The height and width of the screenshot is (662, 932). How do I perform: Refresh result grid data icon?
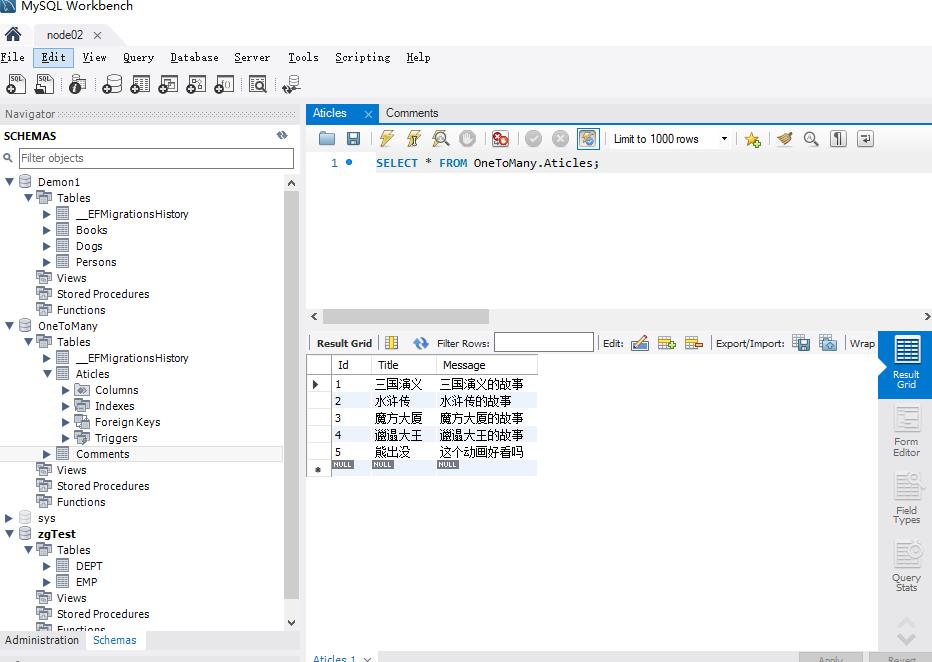421,343
